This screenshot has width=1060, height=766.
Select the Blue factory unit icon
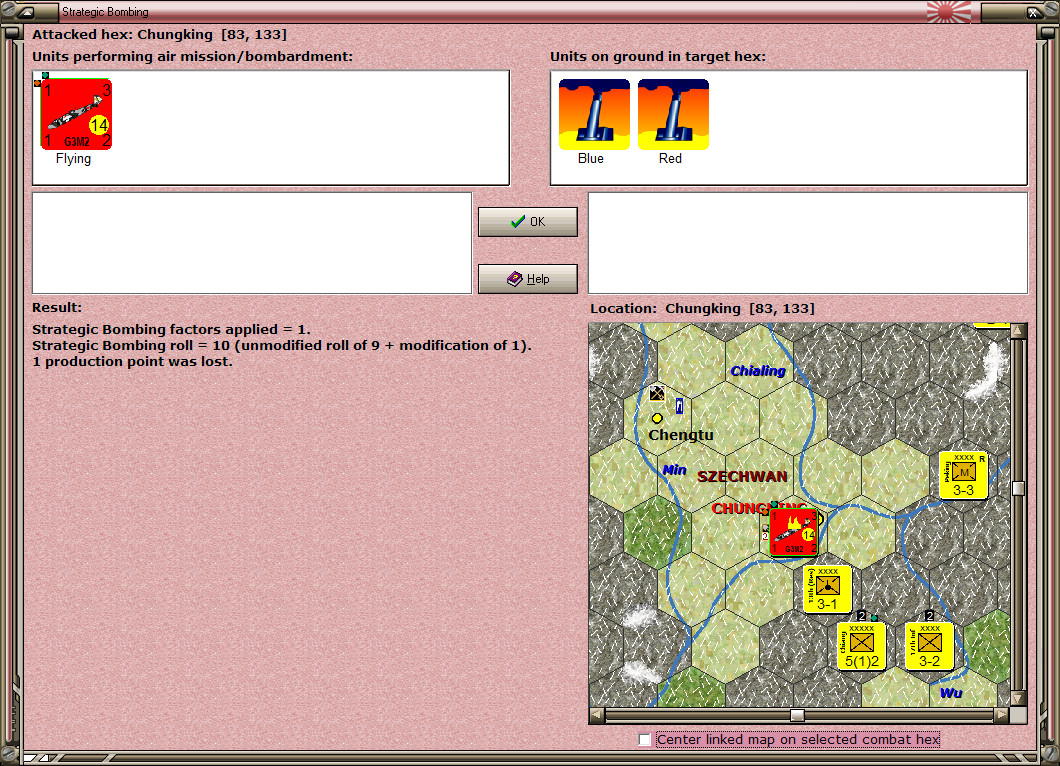pyautogui.click(x=594, y=114)
